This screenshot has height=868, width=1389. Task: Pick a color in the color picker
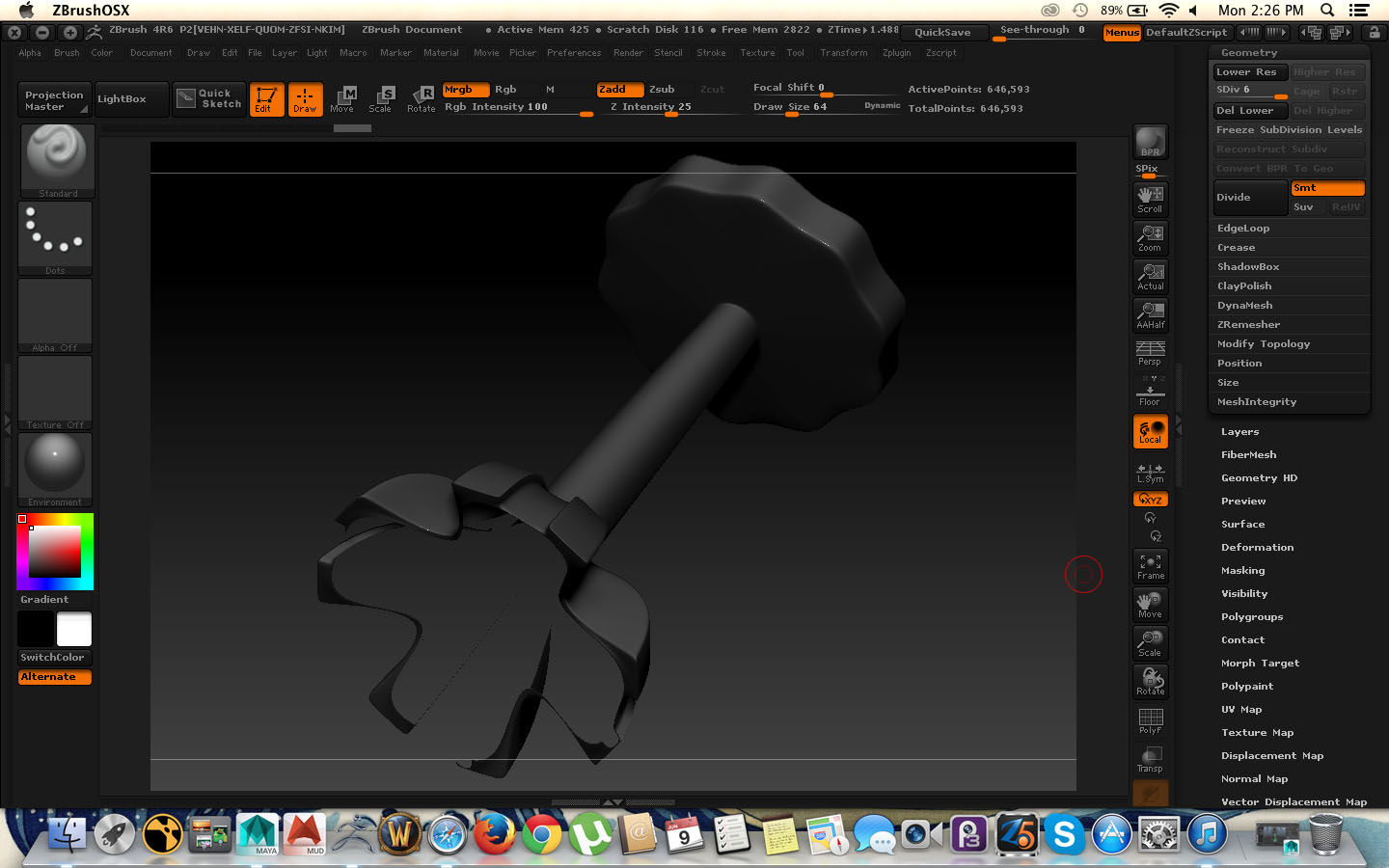(55, 552)
